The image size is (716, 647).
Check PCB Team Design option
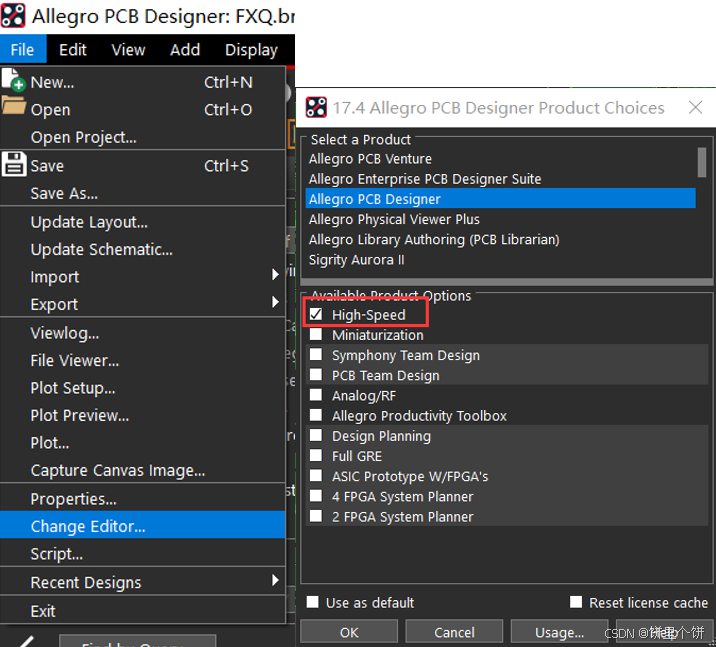(x=316, y=375)
